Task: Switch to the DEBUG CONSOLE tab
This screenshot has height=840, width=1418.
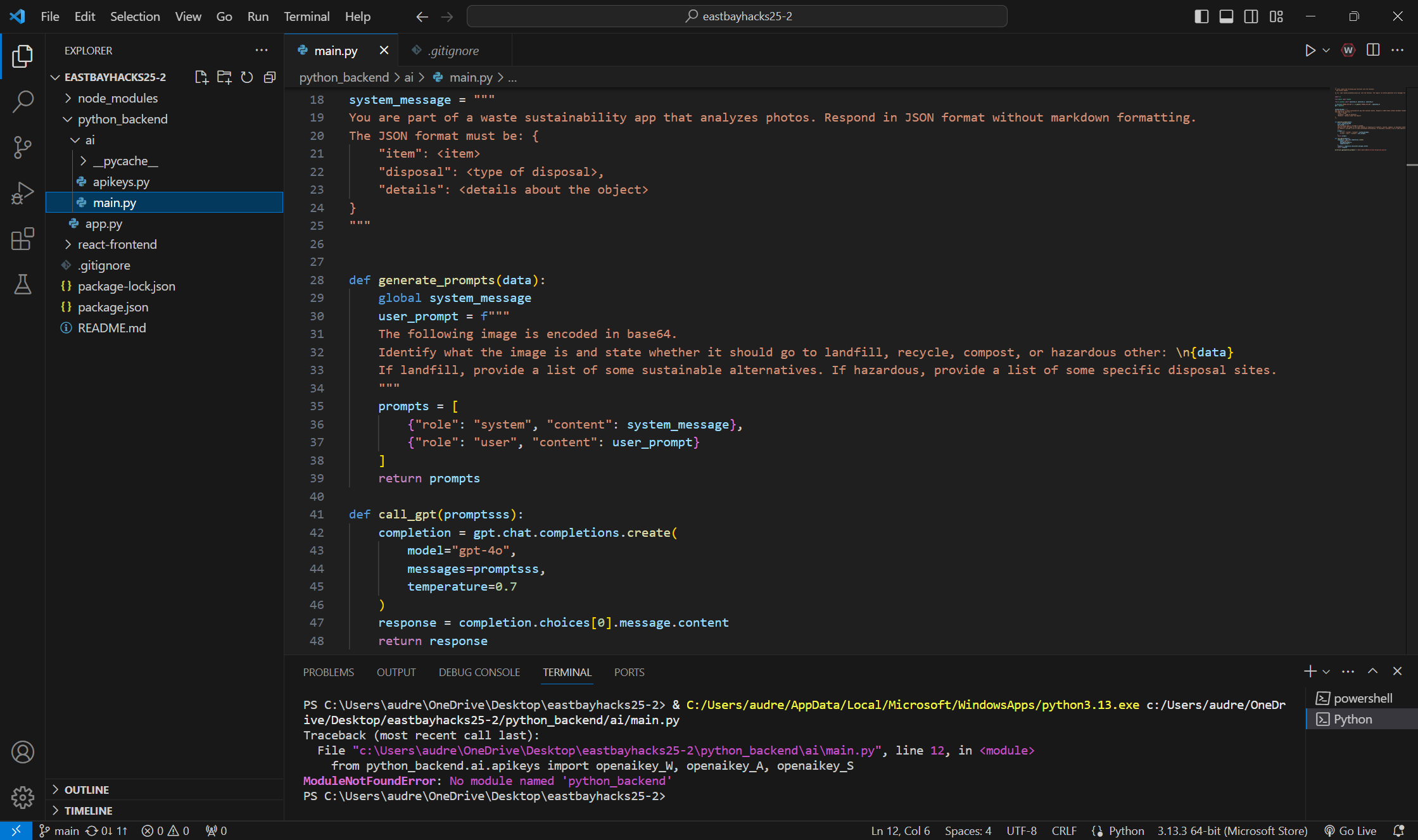Action: [x=479, y=672]
